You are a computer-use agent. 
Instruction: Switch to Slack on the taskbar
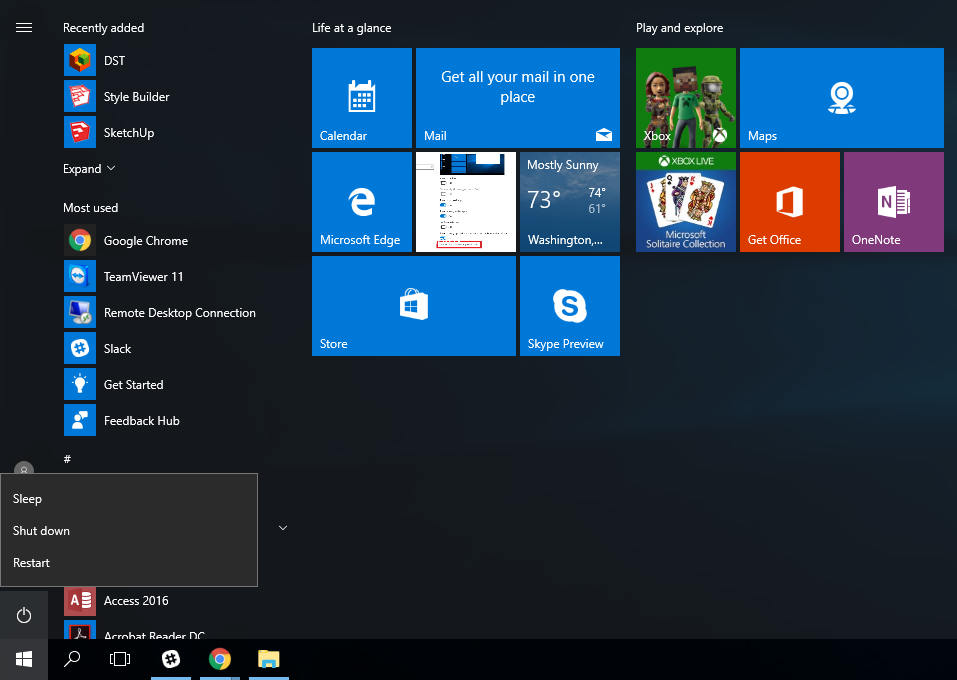[171, 659]
